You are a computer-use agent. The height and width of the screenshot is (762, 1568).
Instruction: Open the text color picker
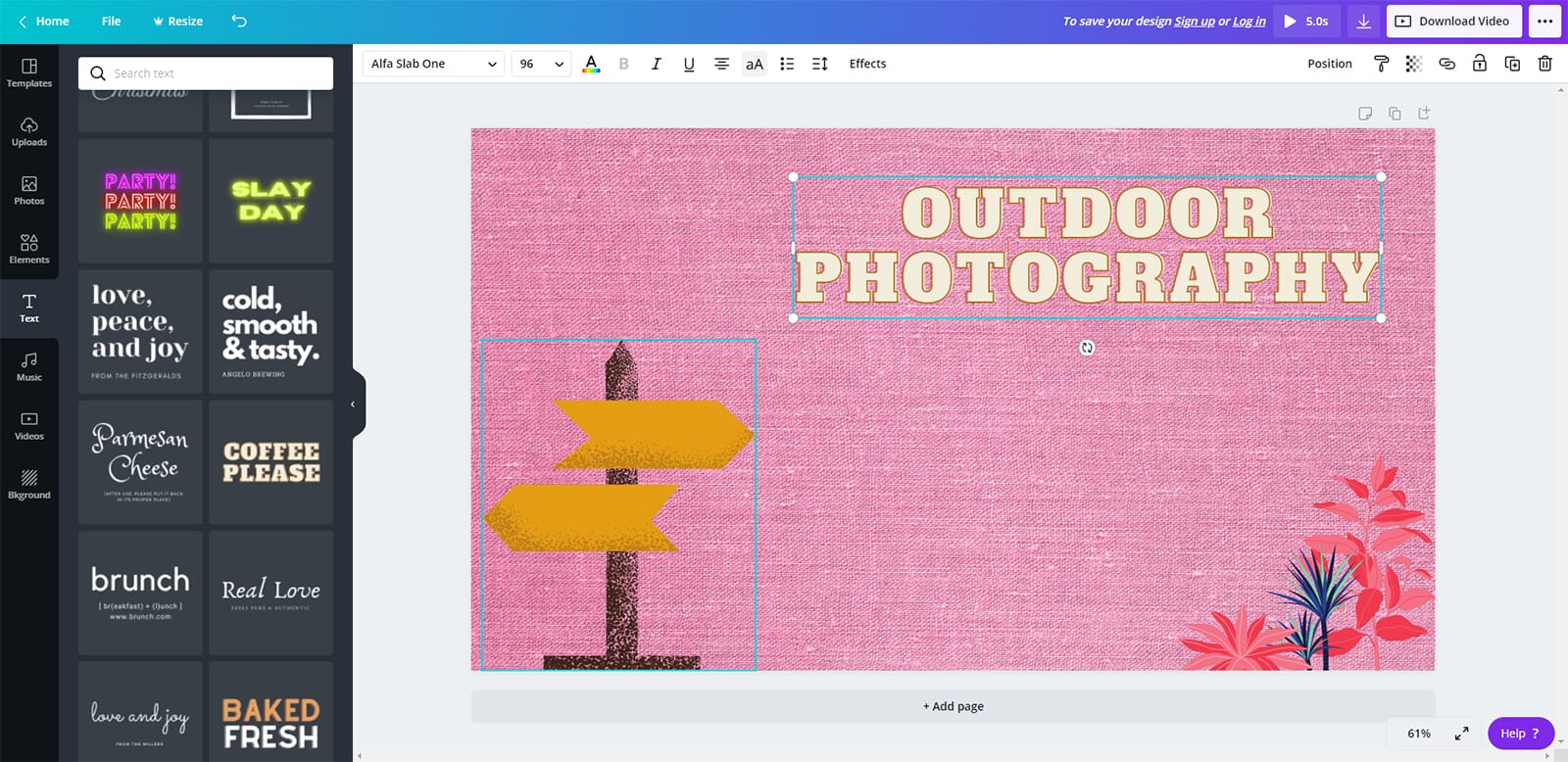tap(591, 64)
